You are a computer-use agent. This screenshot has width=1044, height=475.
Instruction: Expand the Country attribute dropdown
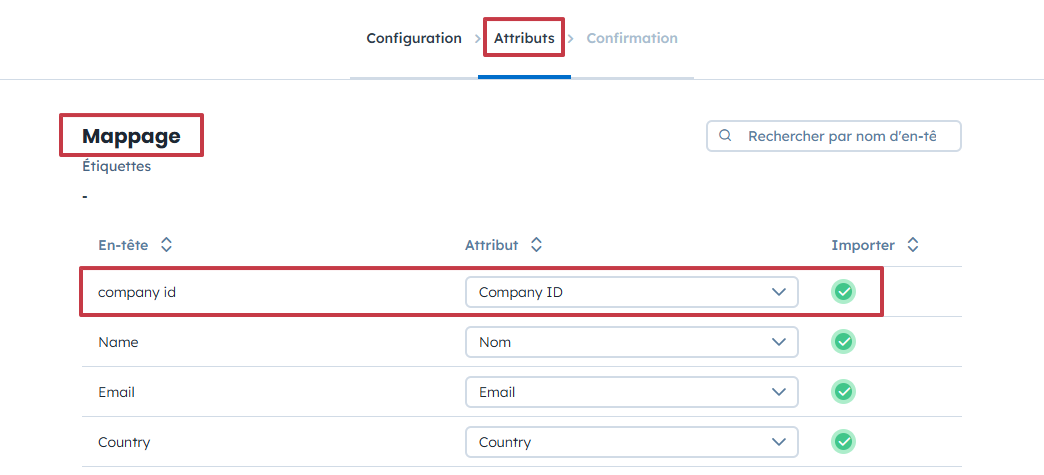click(x=631, y=442)
